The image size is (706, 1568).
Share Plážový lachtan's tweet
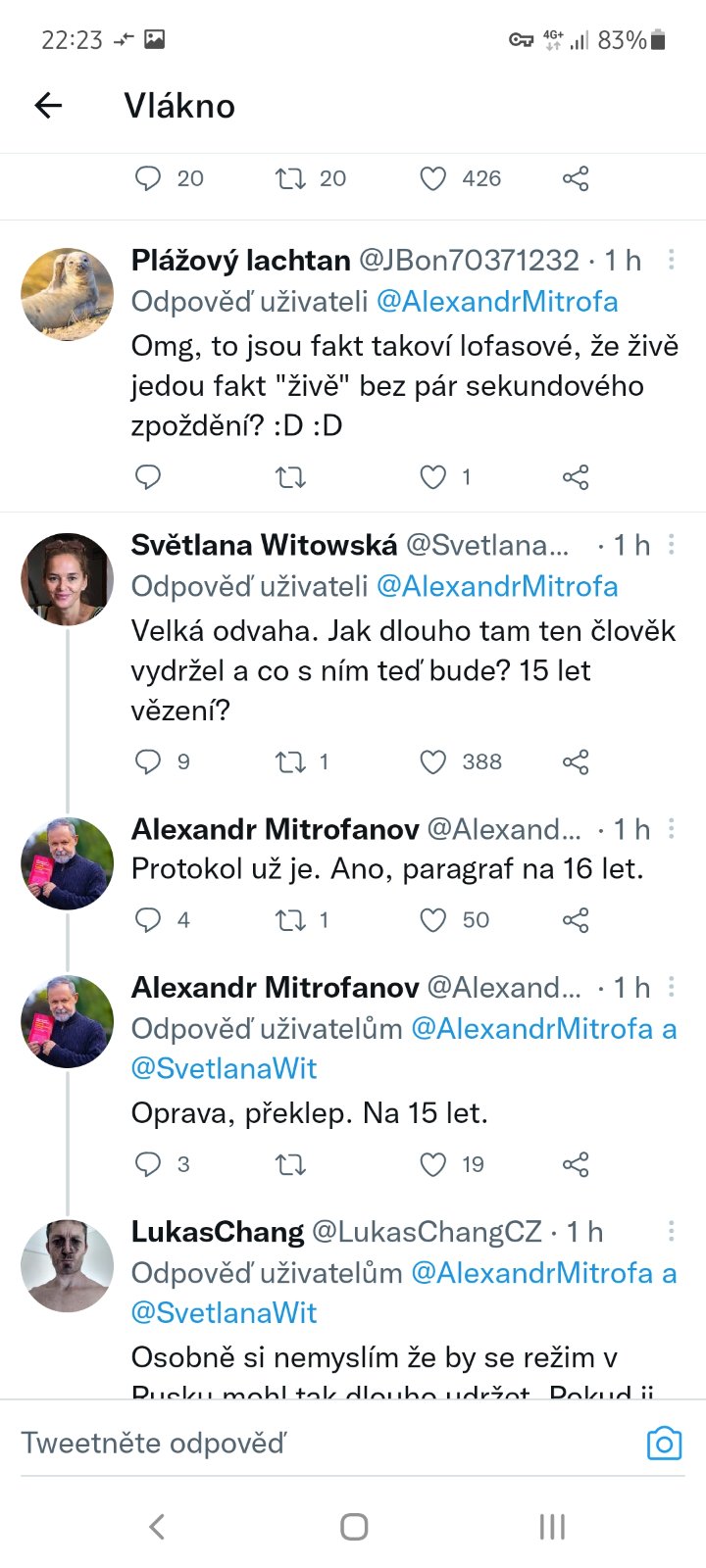(x=576, y=477)
